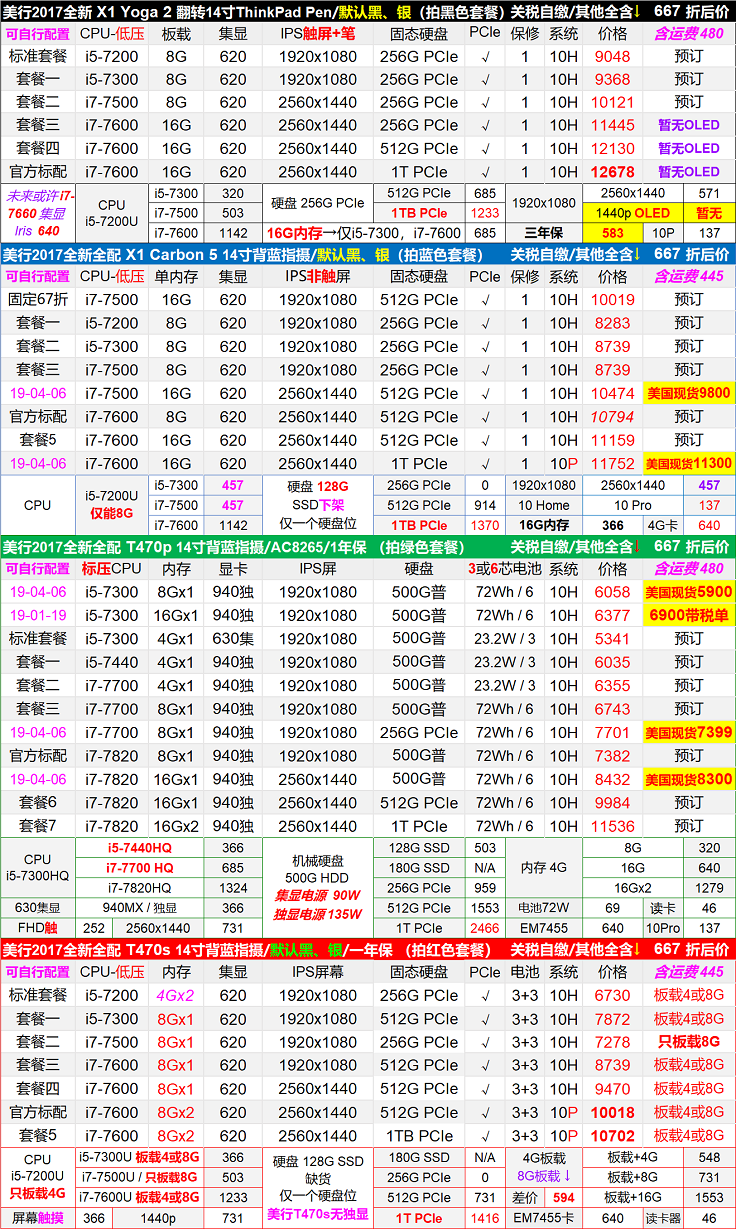
Task: Click the 11752 price cell
Action: click(x=612, y=463)
